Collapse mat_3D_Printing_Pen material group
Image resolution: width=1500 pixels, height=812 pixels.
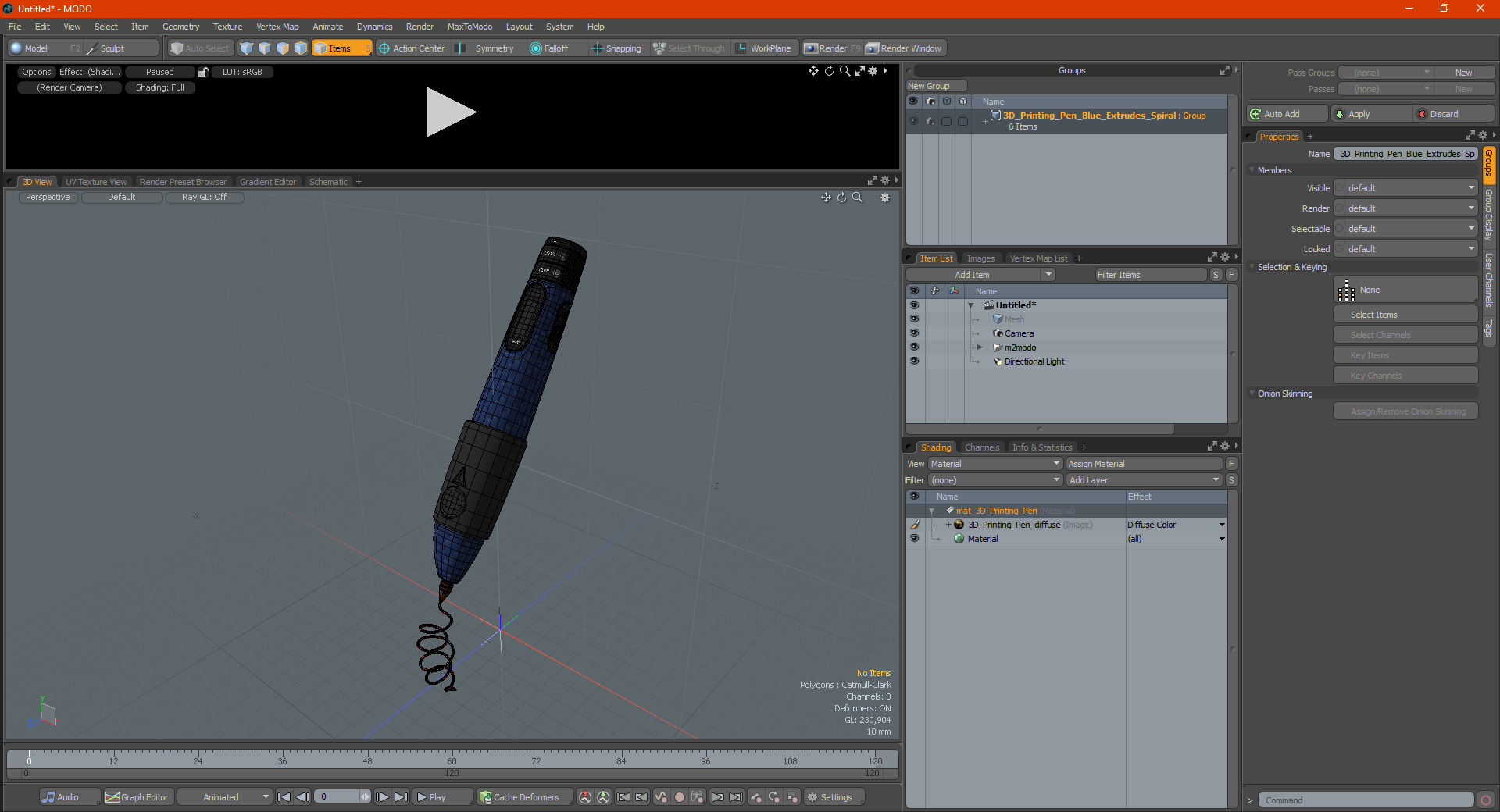pyautogui.click(x=931, y=511)
